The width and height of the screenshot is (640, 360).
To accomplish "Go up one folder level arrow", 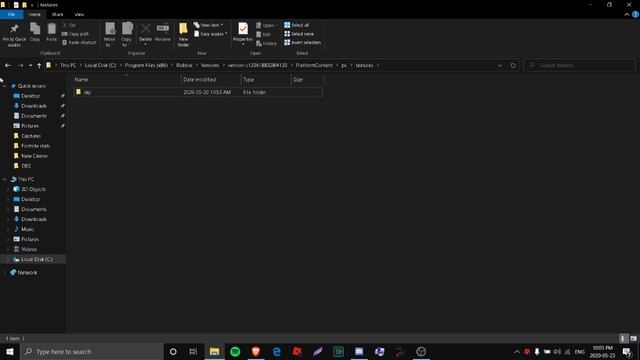I will coord(39,65).
